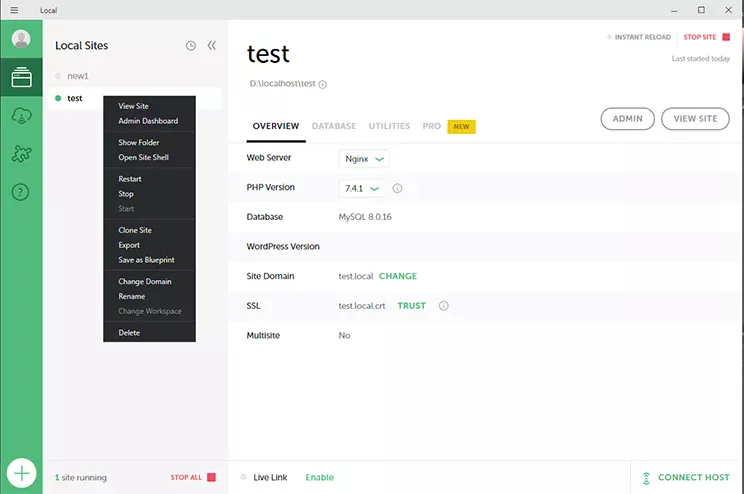Collapse the Local Sites sidebar panel
The image size is (744, 494).
pyautogui.click(x=212, y=45)
